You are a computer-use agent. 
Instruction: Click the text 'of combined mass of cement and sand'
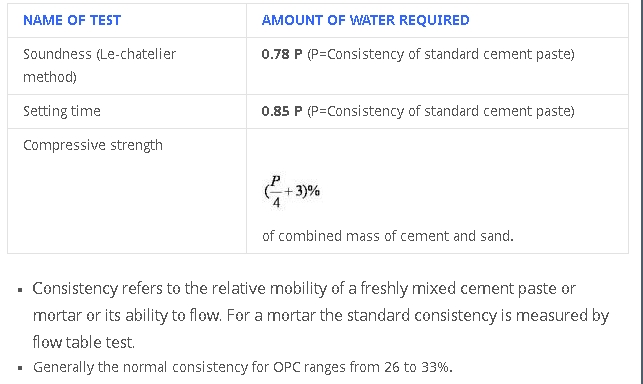tap(388, 236)
